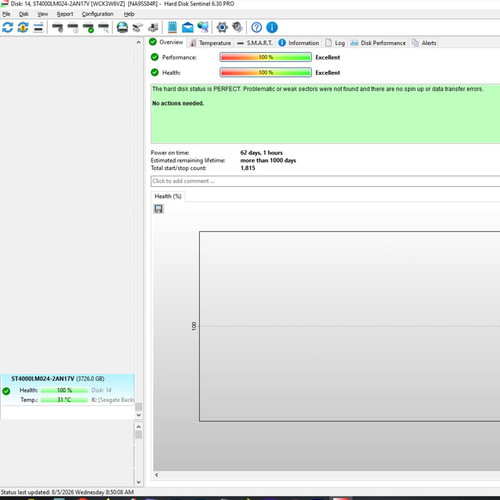Screen dimensions: 500x500
Task: Click the blue About information toolbar icon
Action: click(272, 27)
